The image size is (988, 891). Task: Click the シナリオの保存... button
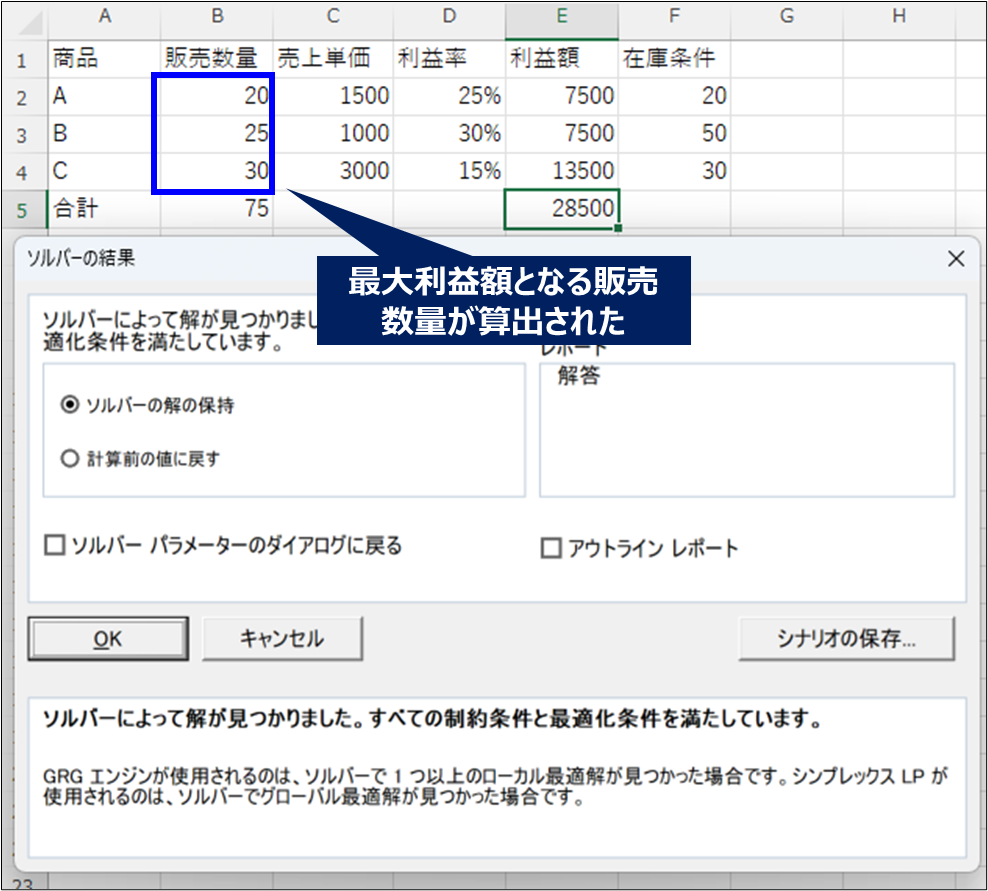click(x=846, y=638)
